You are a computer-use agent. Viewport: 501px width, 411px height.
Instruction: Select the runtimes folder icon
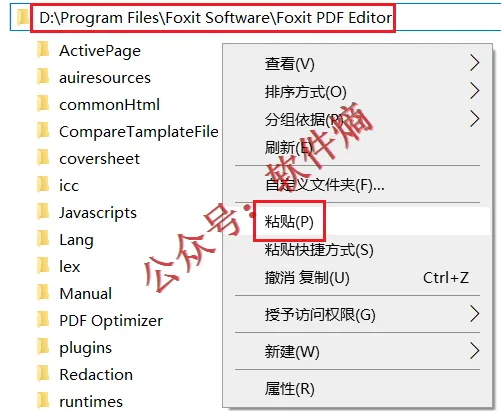pos(43,400)
